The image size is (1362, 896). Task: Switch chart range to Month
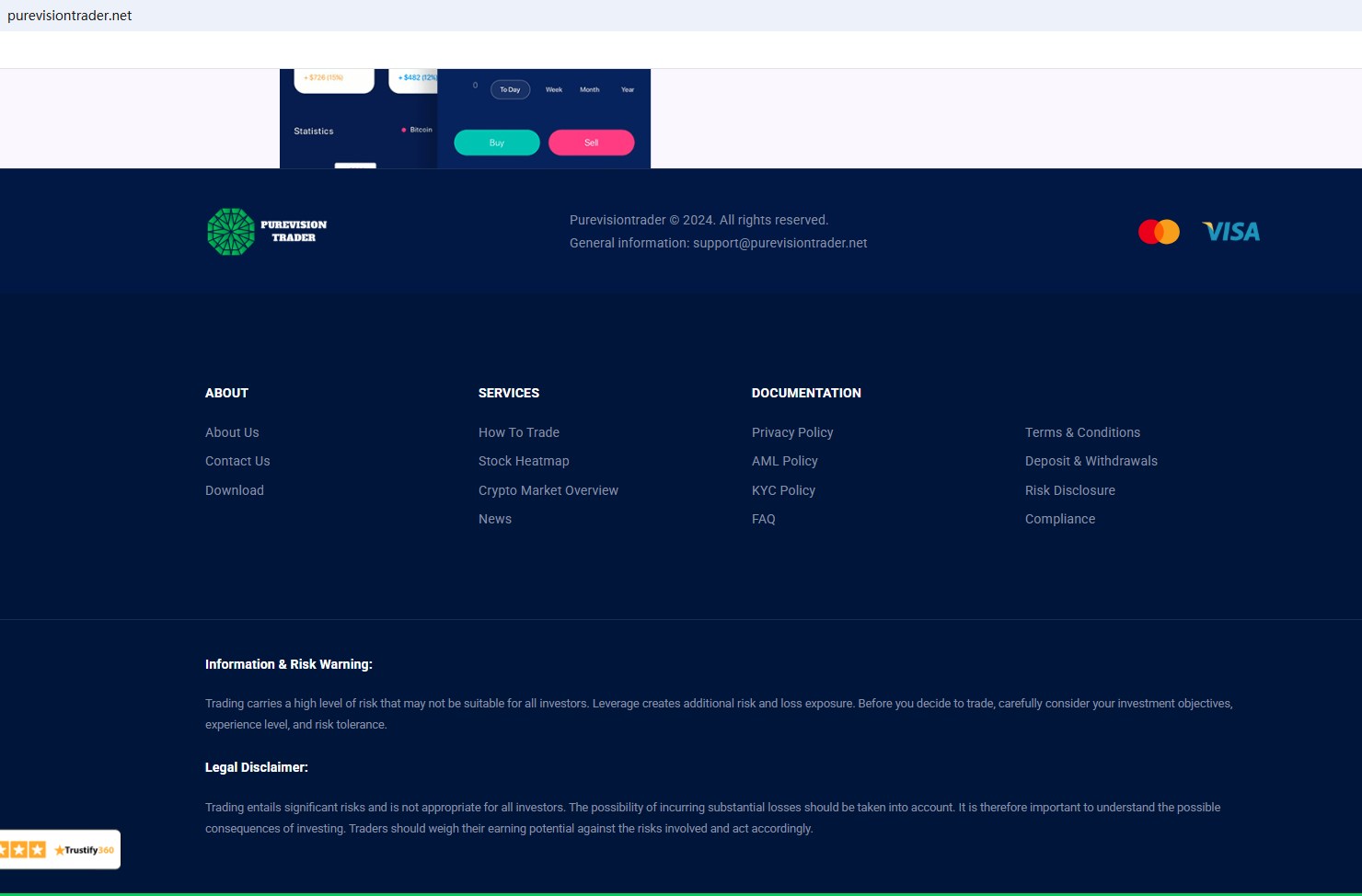(x=590, y=90)
